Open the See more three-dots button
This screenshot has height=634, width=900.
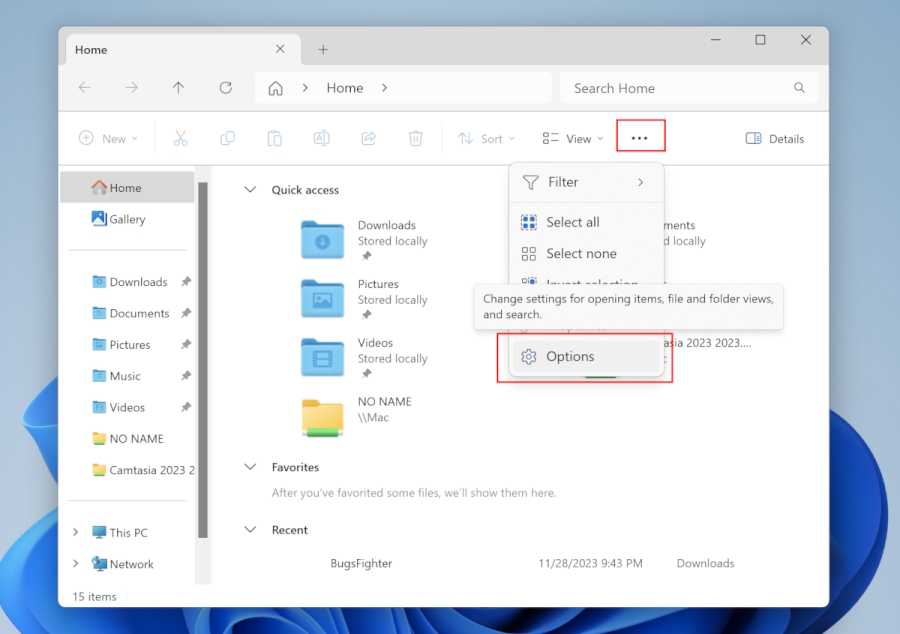[640, 138]
